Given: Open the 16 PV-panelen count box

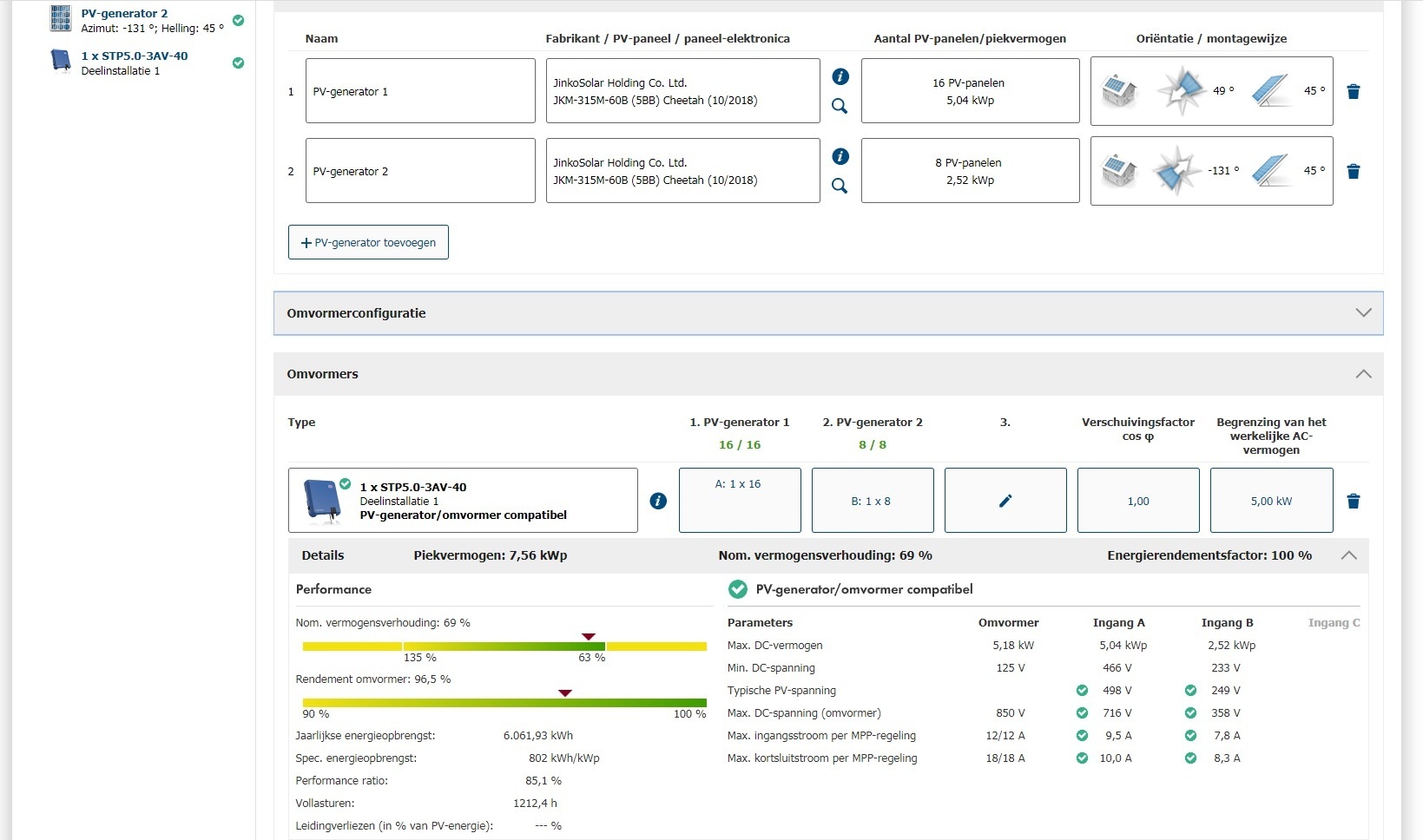Looking at the screenshot, I should click(970, 91).
